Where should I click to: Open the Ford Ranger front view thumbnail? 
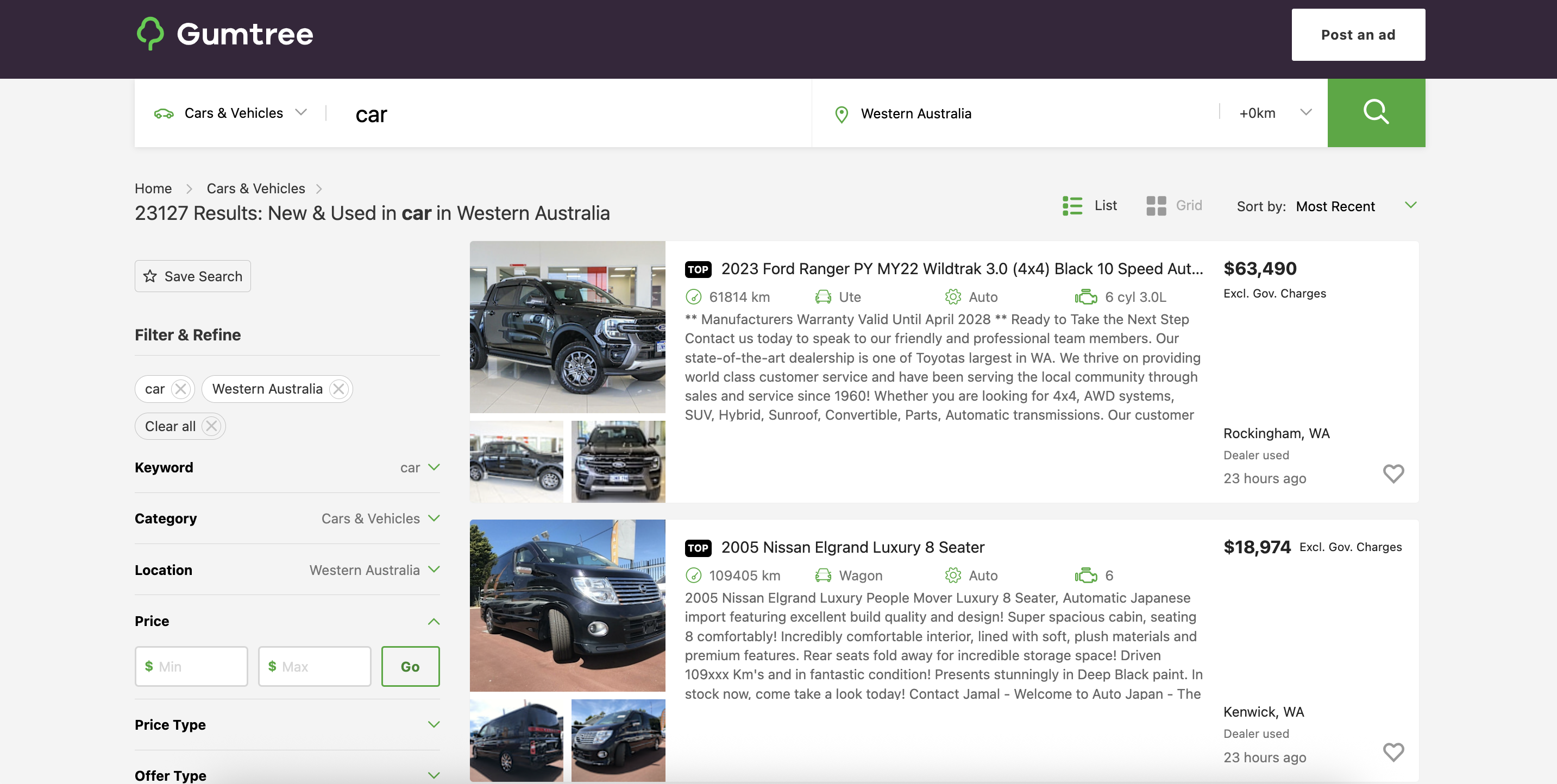pyautogui.click(x=618, y=461)
